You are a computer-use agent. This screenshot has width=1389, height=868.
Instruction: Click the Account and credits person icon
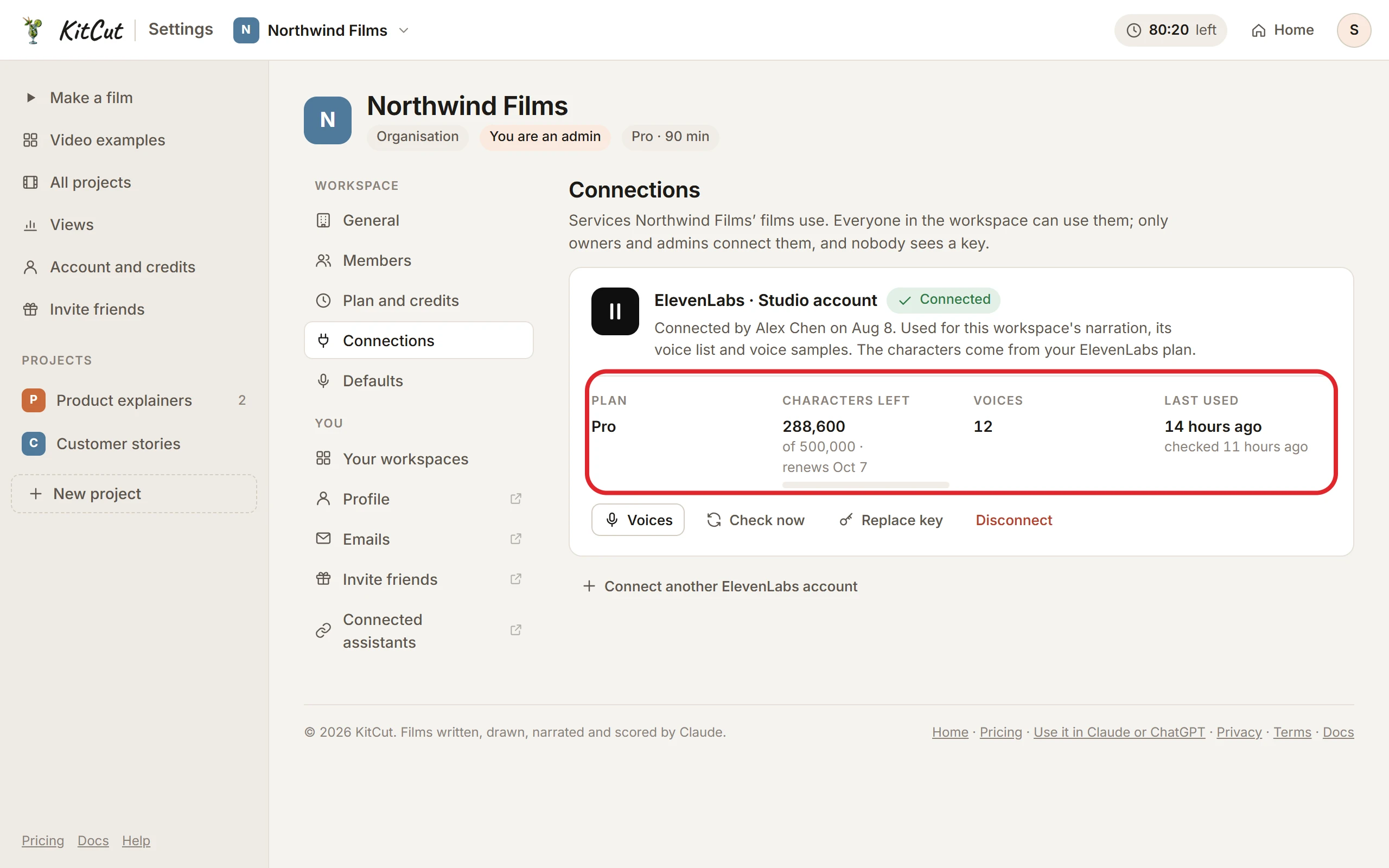pos(30,267)
